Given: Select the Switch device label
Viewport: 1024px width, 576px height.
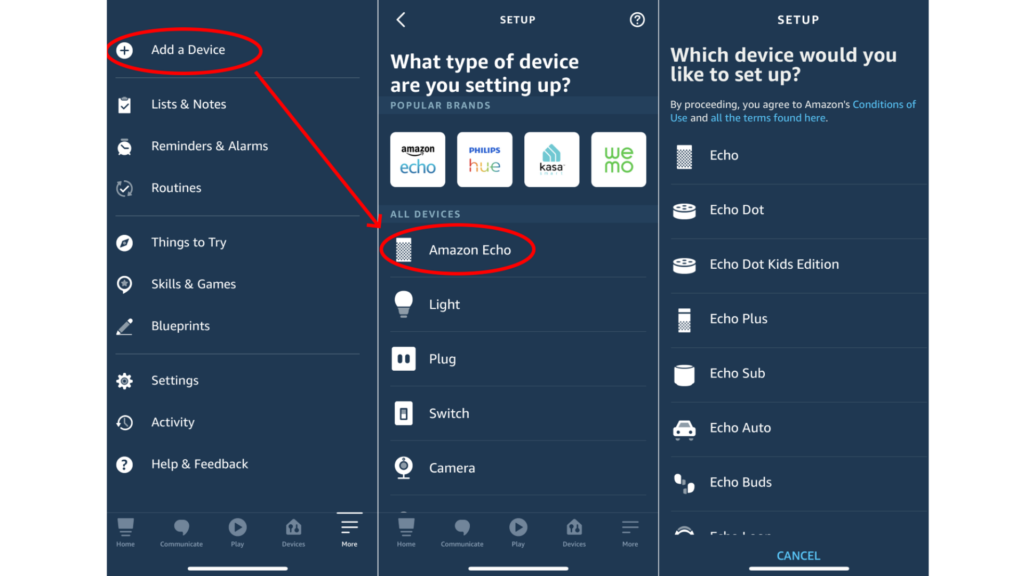Looking at the screenshot, I should coord(449,413).
